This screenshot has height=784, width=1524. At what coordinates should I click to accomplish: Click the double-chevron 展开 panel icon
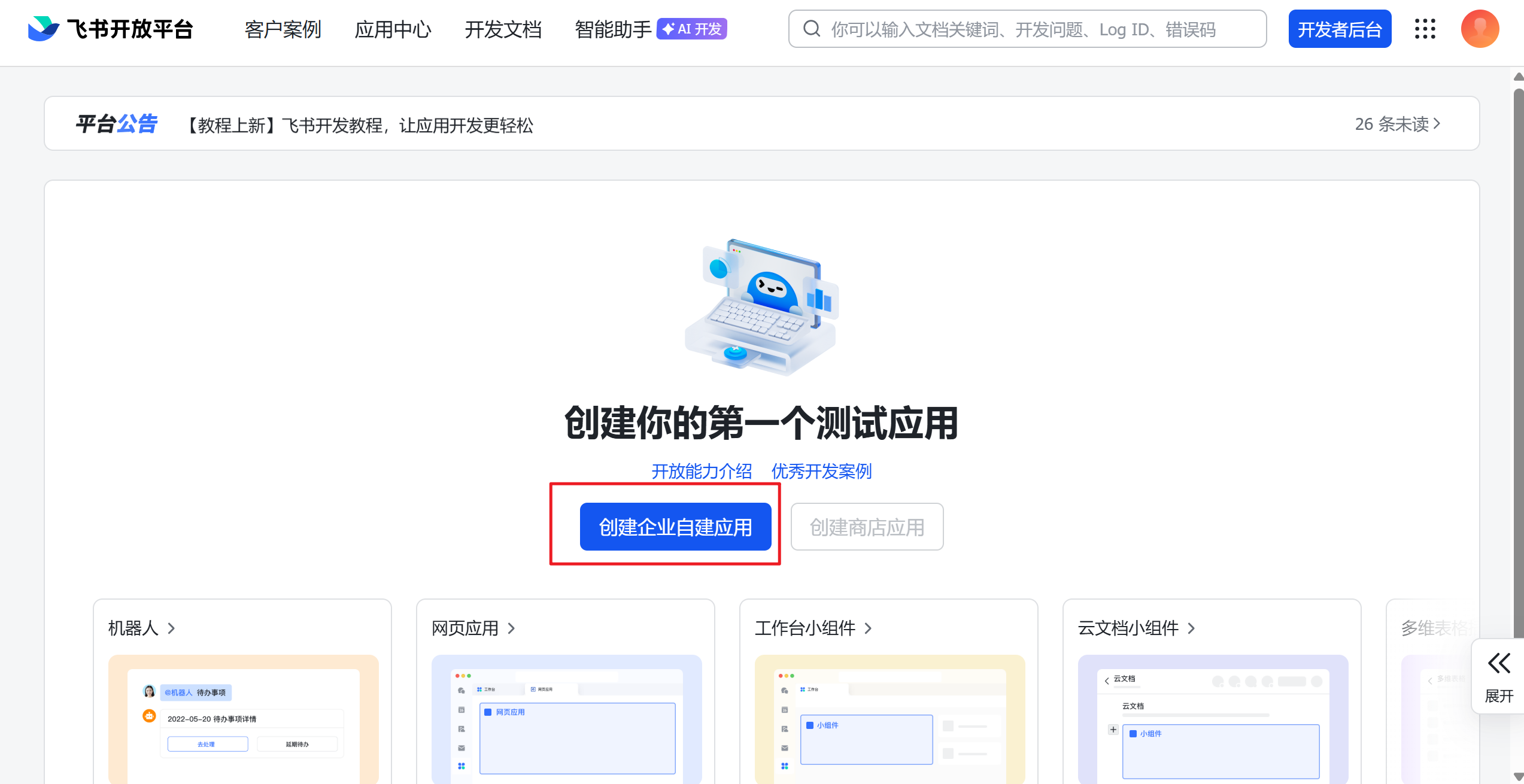[1499, 663]
